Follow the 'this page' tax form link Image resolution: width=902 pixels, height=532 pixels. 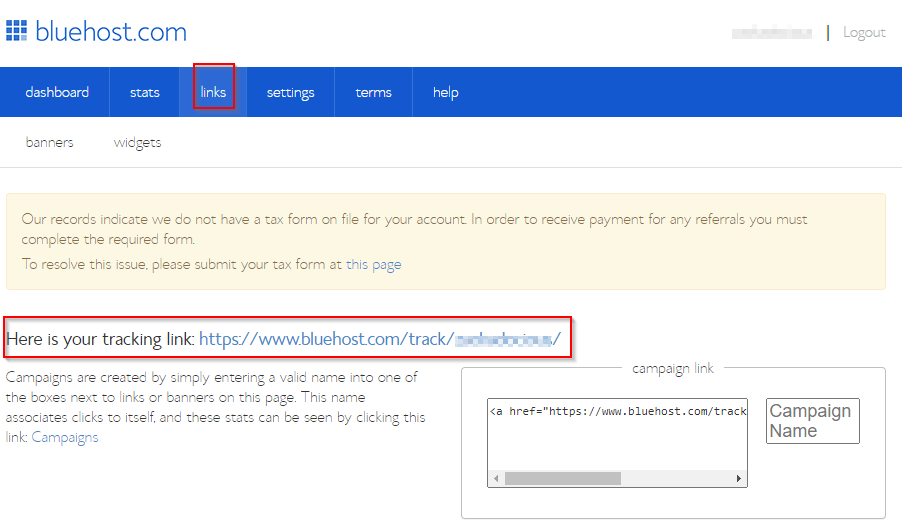[373, 265]
